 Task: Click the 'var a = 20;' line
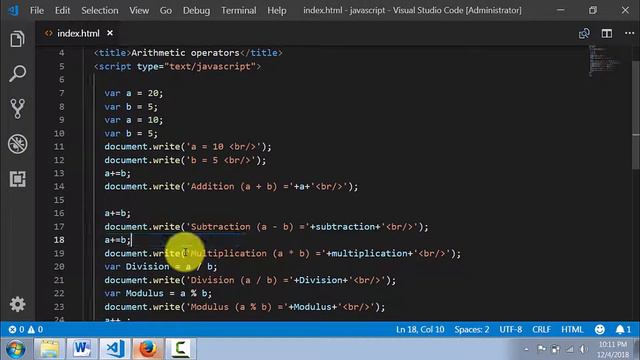point(133,93)
